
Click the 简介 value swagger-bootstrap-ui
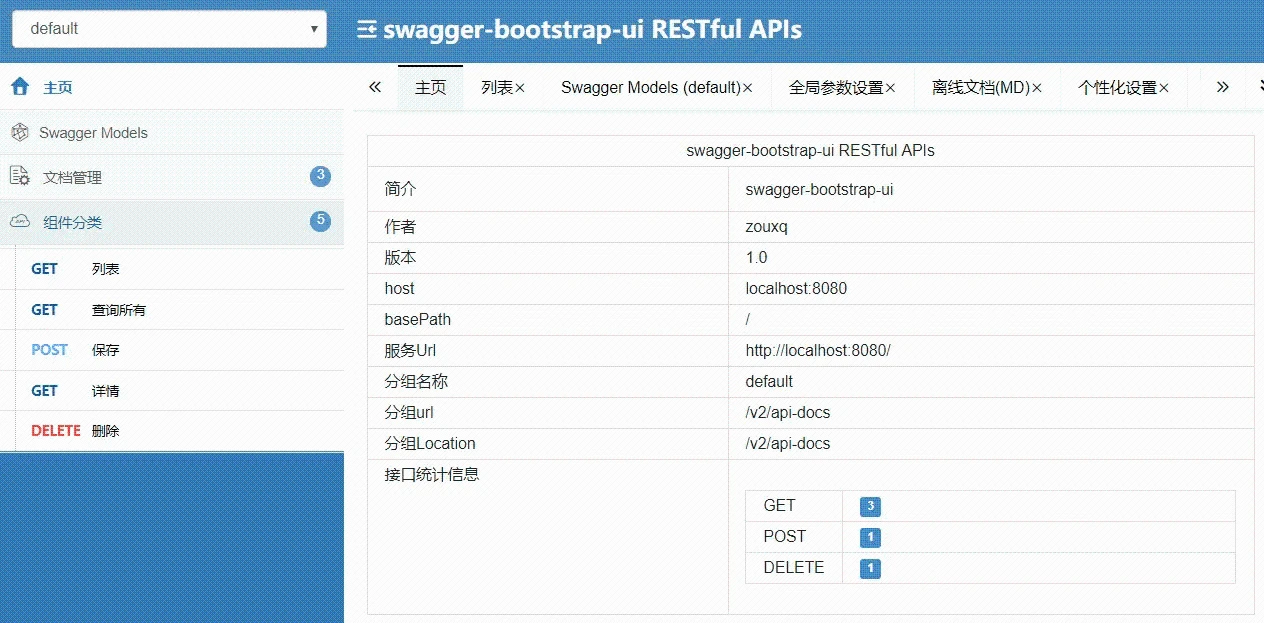click(x=819, y=189)
